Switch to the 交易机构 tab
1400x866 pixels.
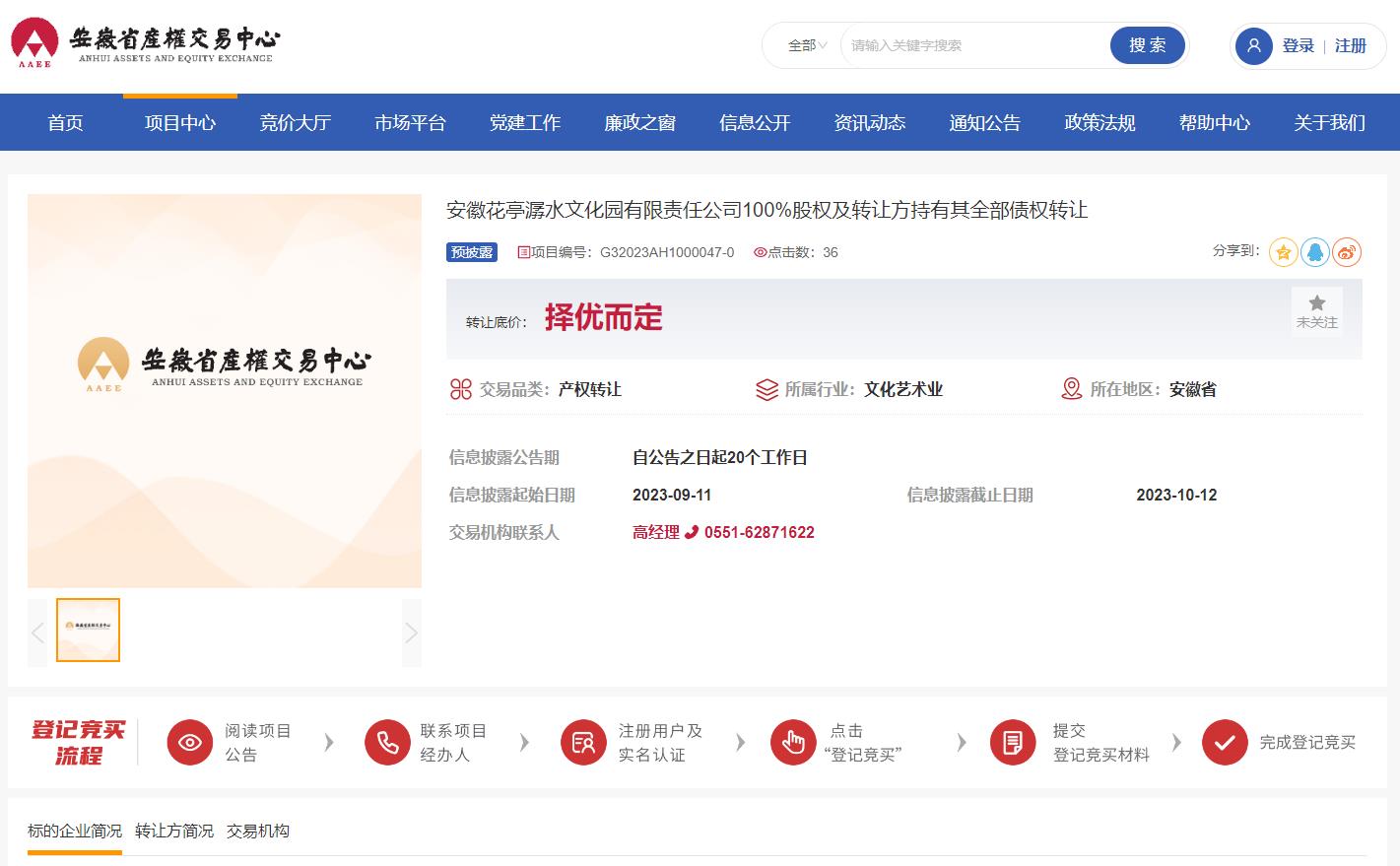coord(258,832)
